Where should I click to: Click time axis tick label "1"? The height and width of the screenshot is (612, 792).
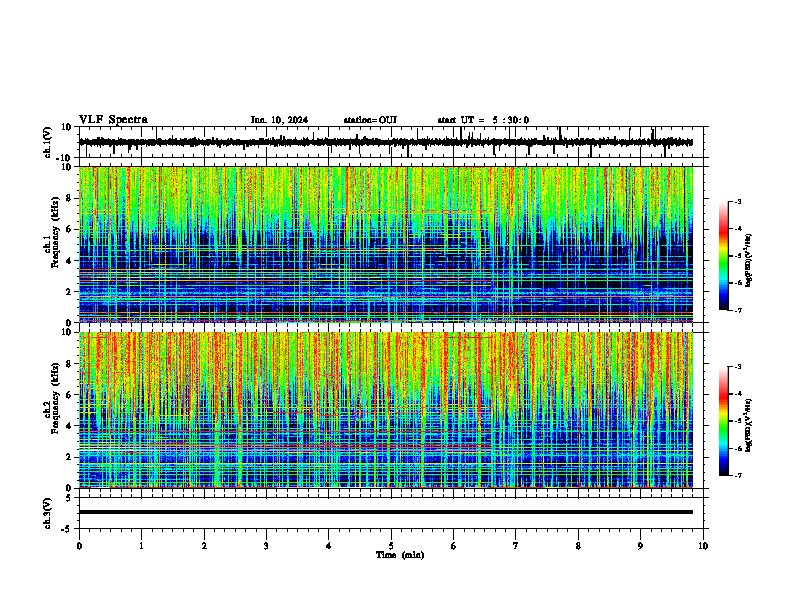(x=141, y=546)
